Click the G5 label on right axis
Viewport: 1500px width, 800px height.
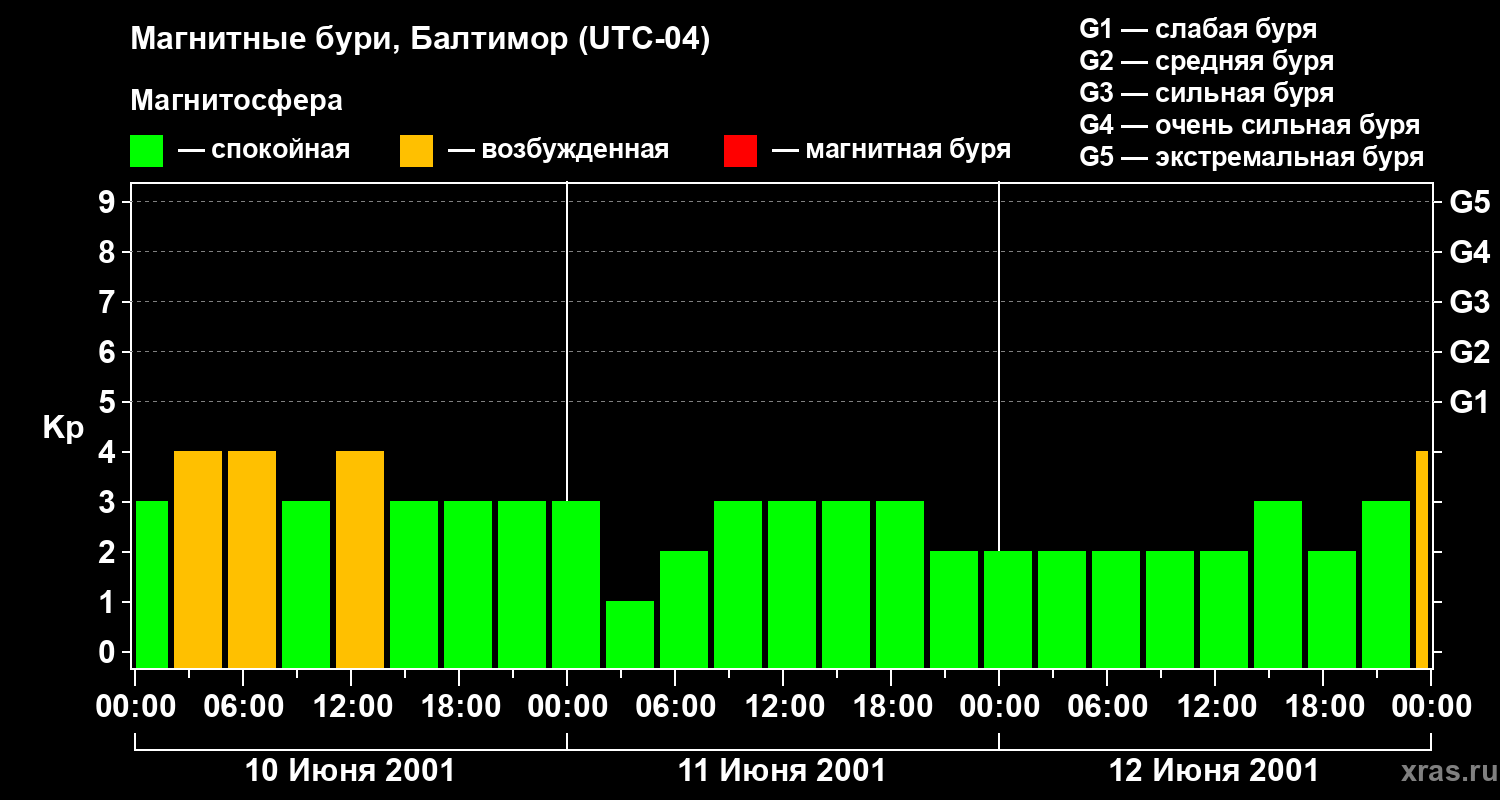pyautogui.click(x=1469, y=202)
